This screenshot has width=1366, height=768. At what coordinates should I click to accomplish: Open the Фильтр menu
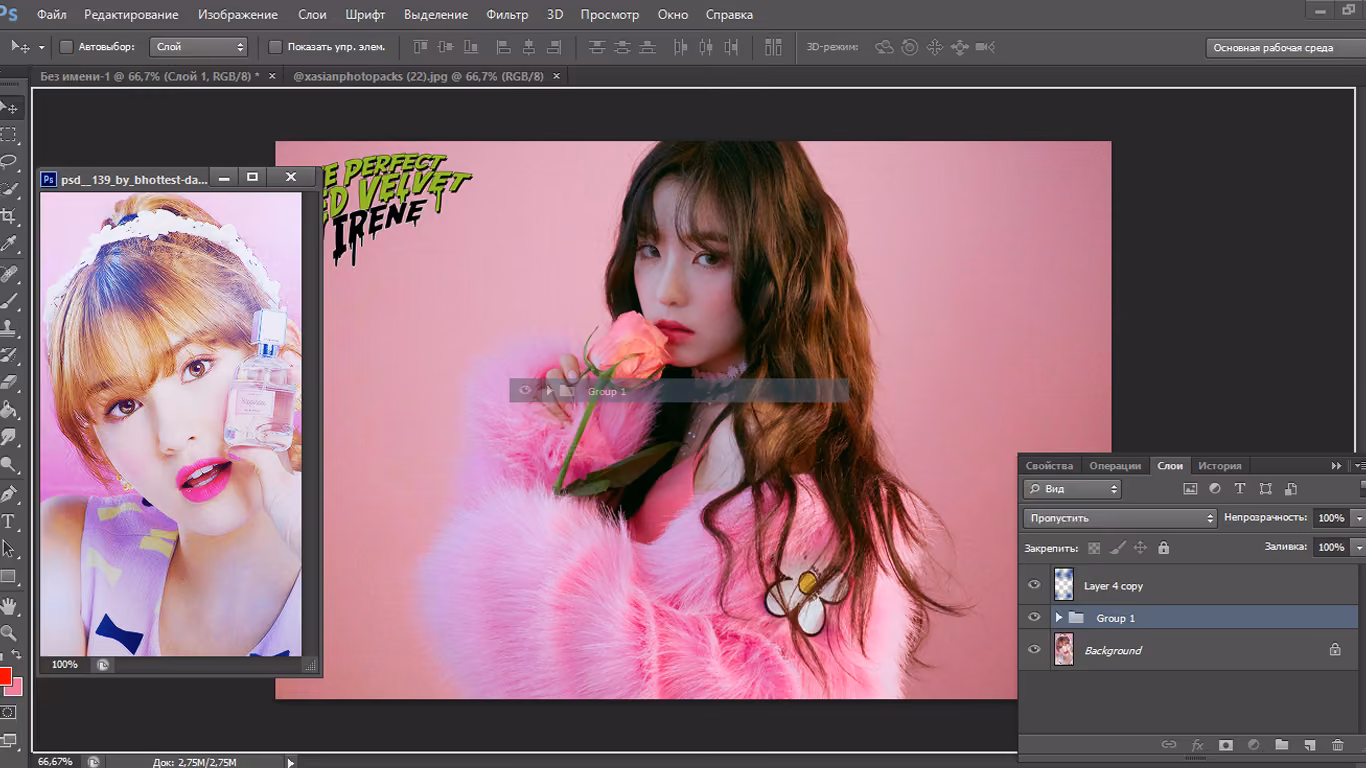pos(507,15)
